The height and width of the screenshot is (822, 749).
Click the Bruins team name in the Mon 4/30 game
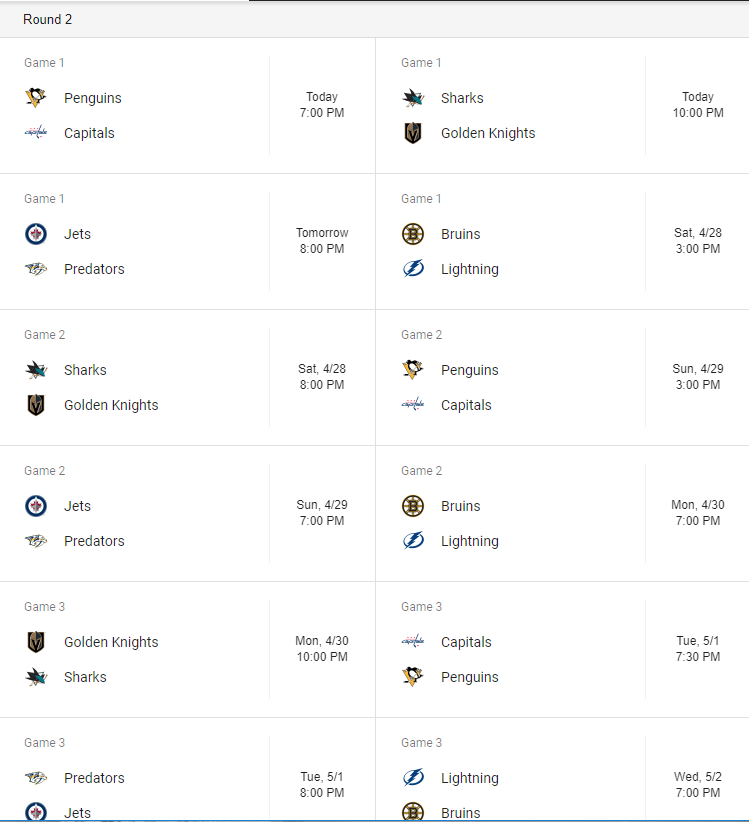460,506
